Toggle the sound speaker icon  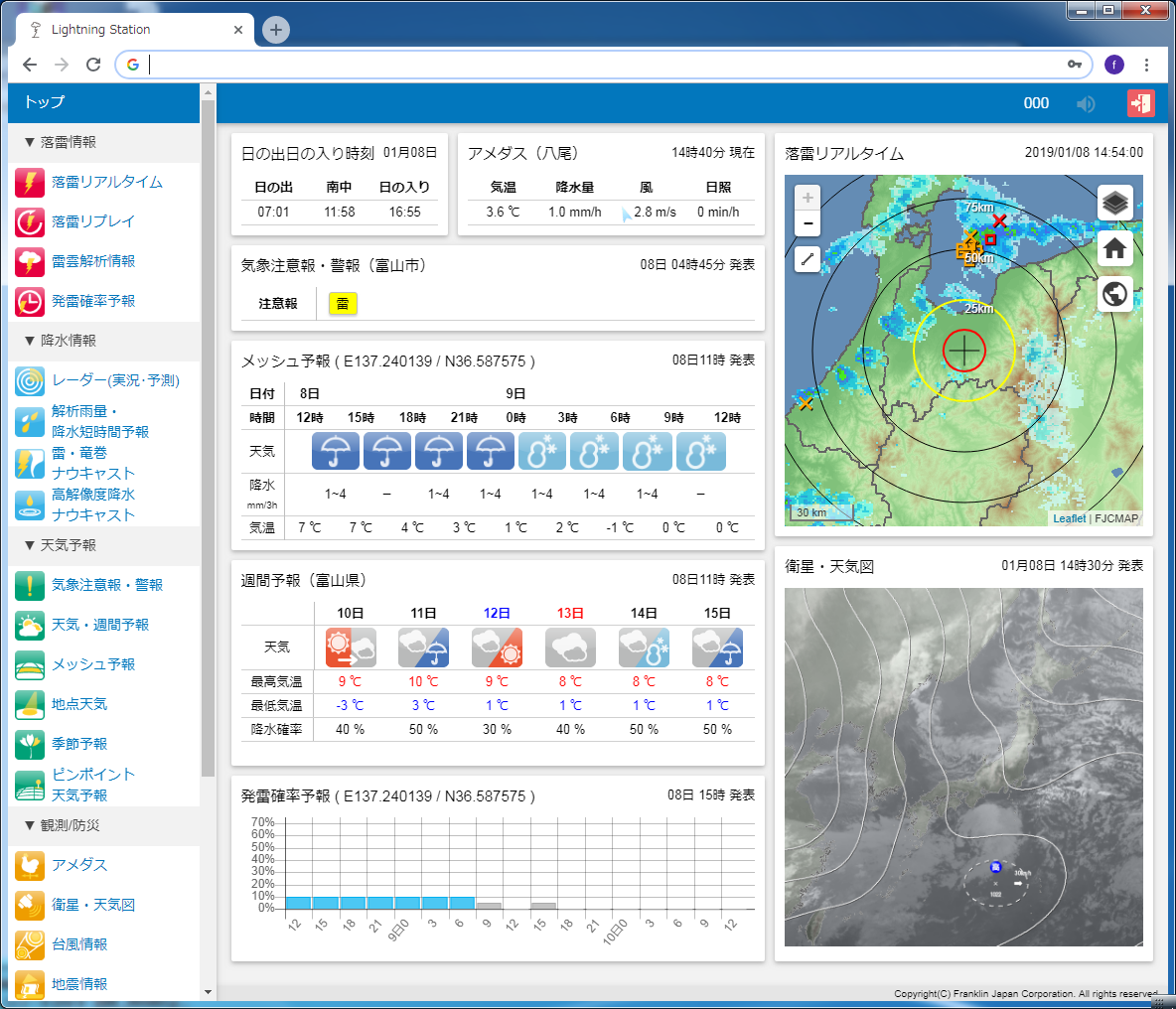[1086, 103]
